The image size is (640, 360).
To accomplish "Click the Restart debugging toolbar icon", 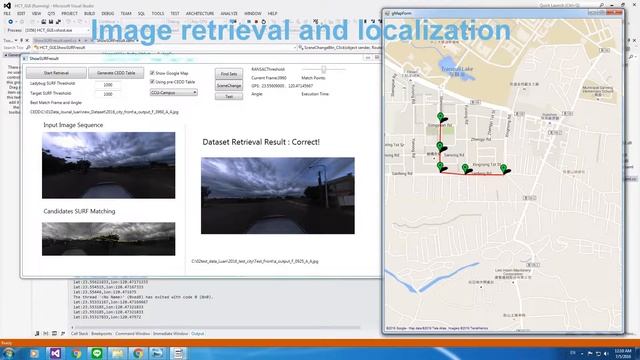I will point(264,22).
